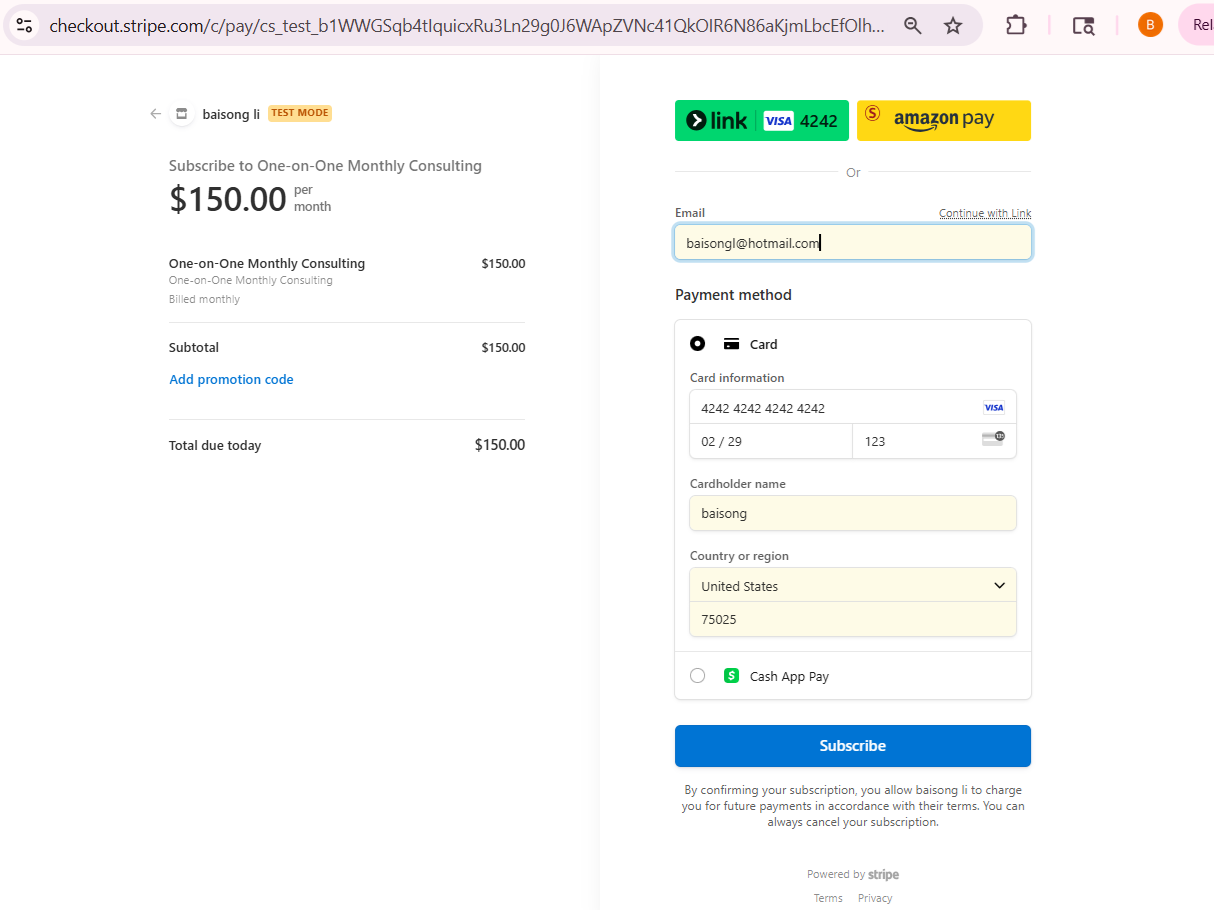Screen dimensions: 1214x910
Task: Click the blue Subscribe button
Action: [x=852, y=746]
